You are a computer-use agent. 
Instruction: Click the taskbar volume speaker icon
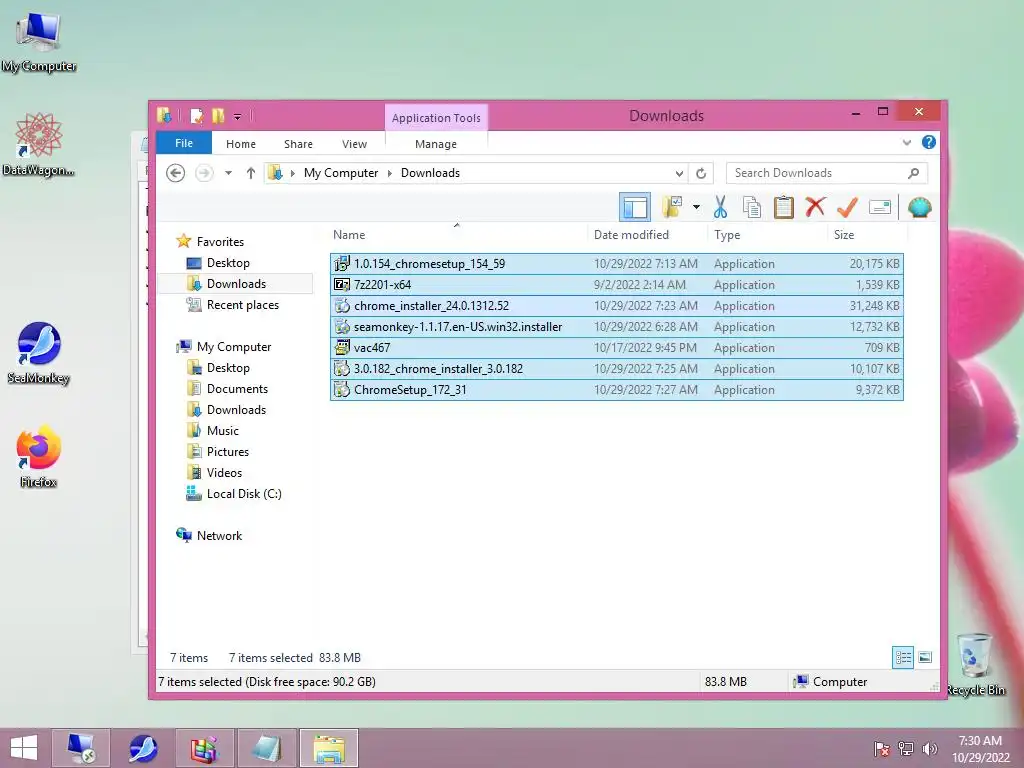(929, 748)
